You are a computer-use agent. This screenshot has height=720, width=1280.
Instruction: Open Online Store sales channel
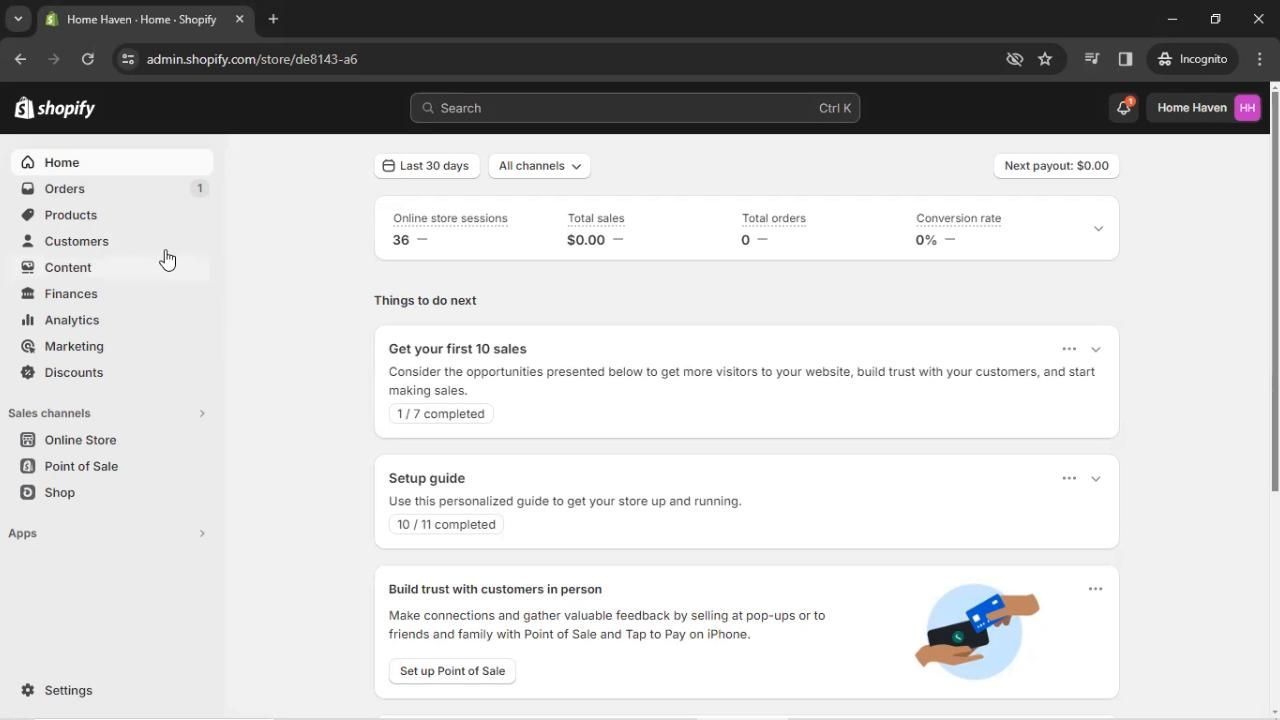(x=80, y=440)
